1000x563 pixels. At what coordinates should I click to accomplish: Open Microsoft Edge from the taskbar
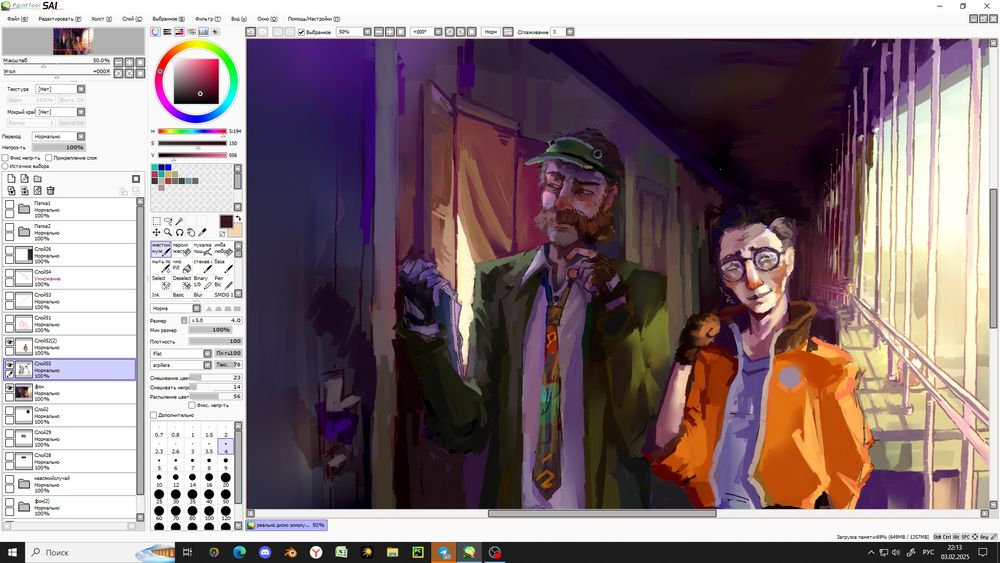(239, 552)
